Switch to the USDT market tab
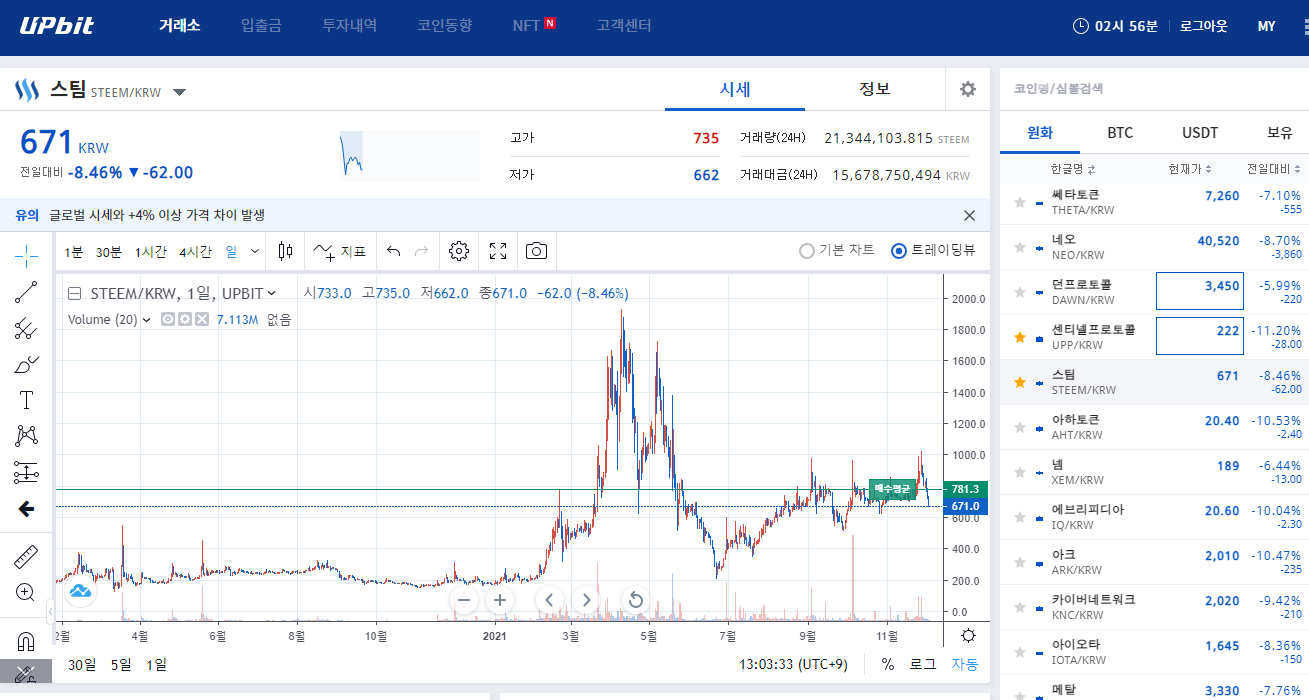The height and width of the screenshot is (700, 1309). coord(1200,133)
